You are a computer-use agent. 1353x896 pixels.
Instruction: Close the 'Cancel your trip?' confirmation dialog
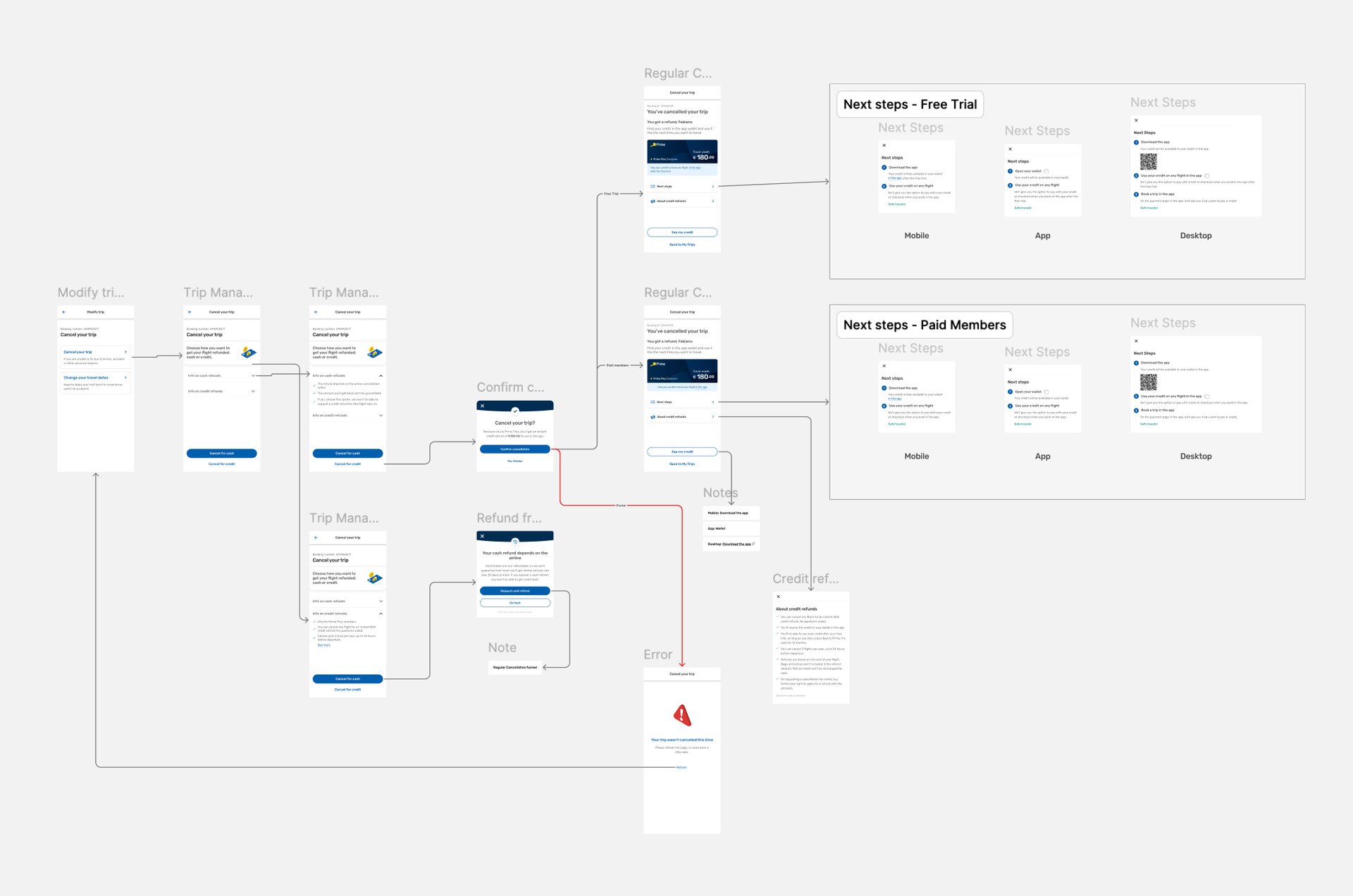click(482, 406)
